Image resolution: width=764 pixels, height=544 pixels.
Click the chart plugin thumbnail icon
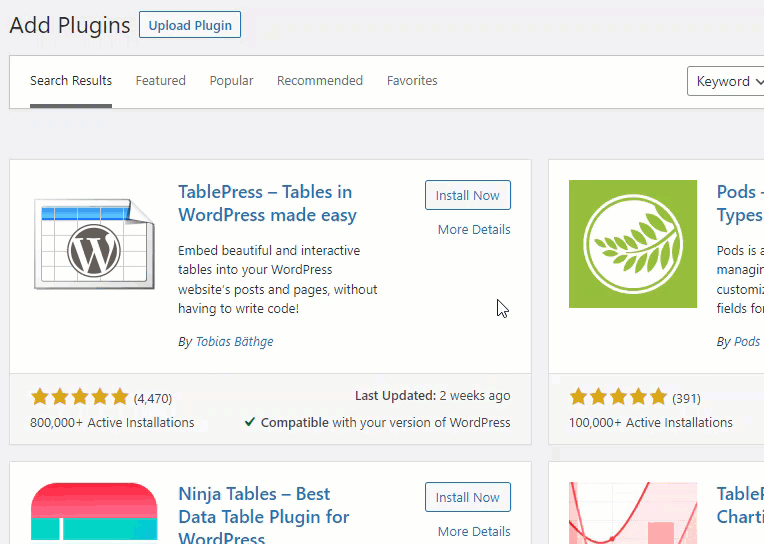pos(632,513)
